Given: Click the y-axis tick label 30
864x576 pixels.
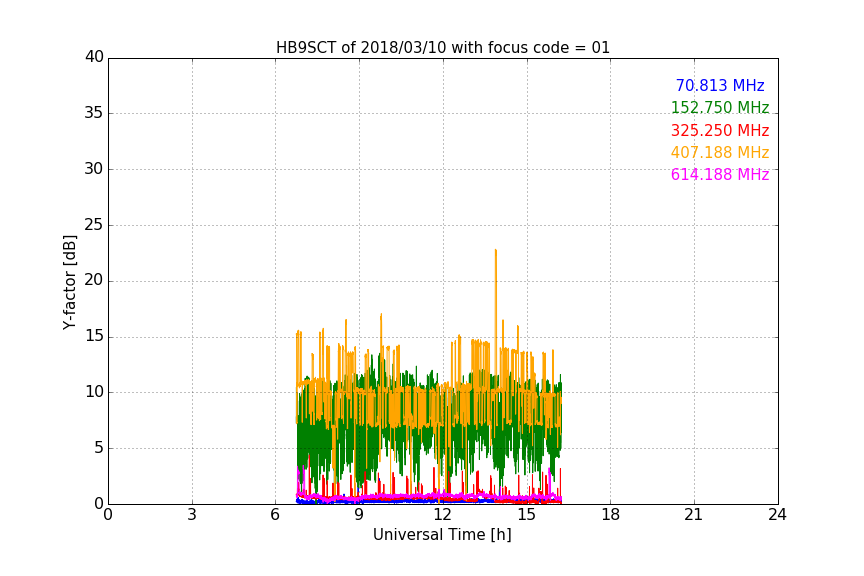Looking at the screenshot, I should pos(94,169).
